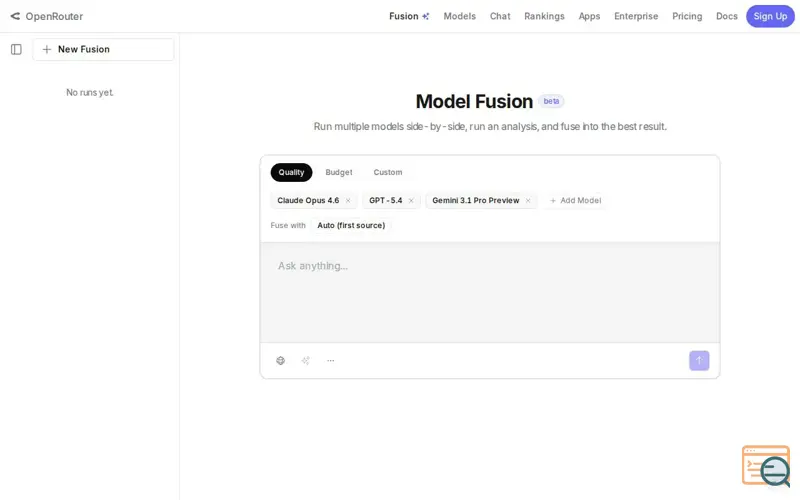Click the 'Fuse with' label
Image resolution: width=800 pixels, height=500 pixels.
(288, 226)
